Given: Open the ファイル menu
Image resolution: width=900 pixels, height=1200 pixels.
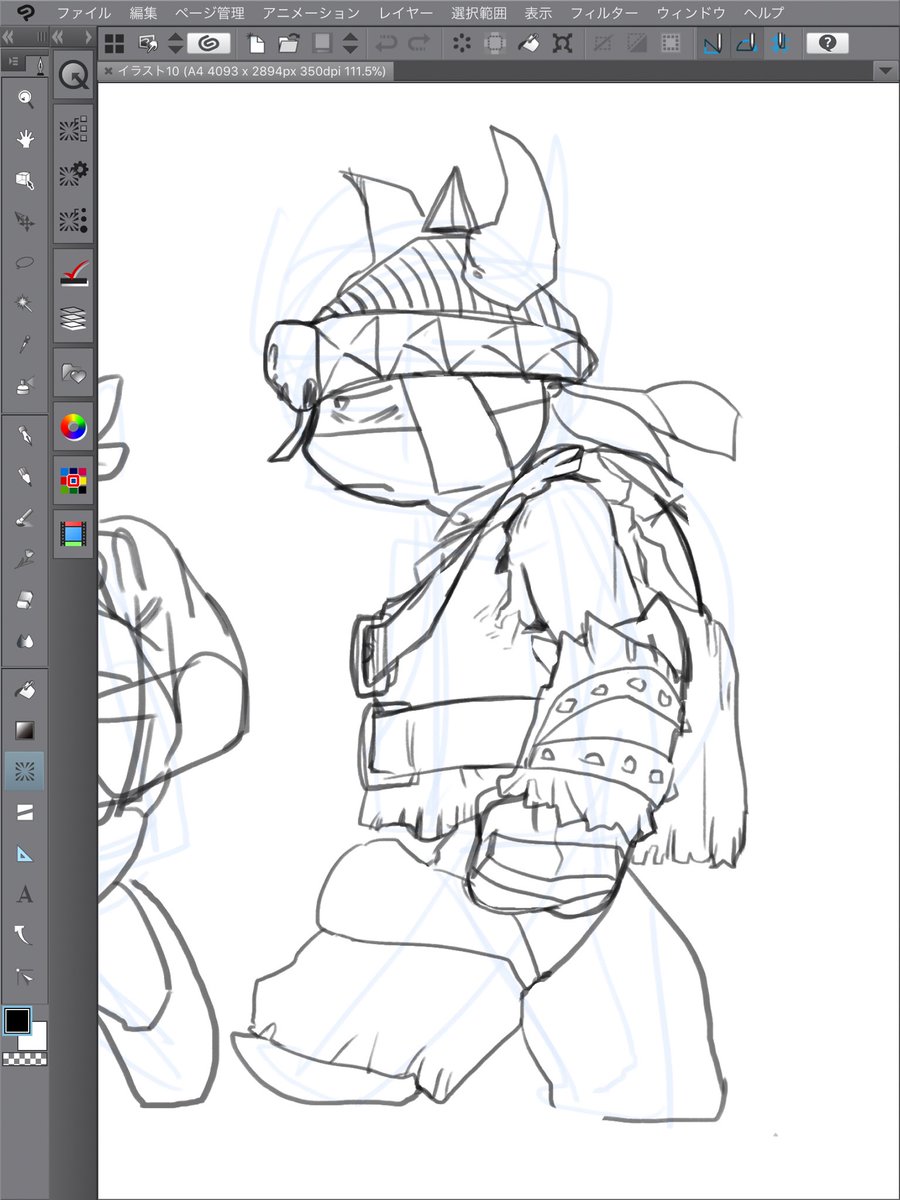Looking at the screenshot, I should click(84, 13).
